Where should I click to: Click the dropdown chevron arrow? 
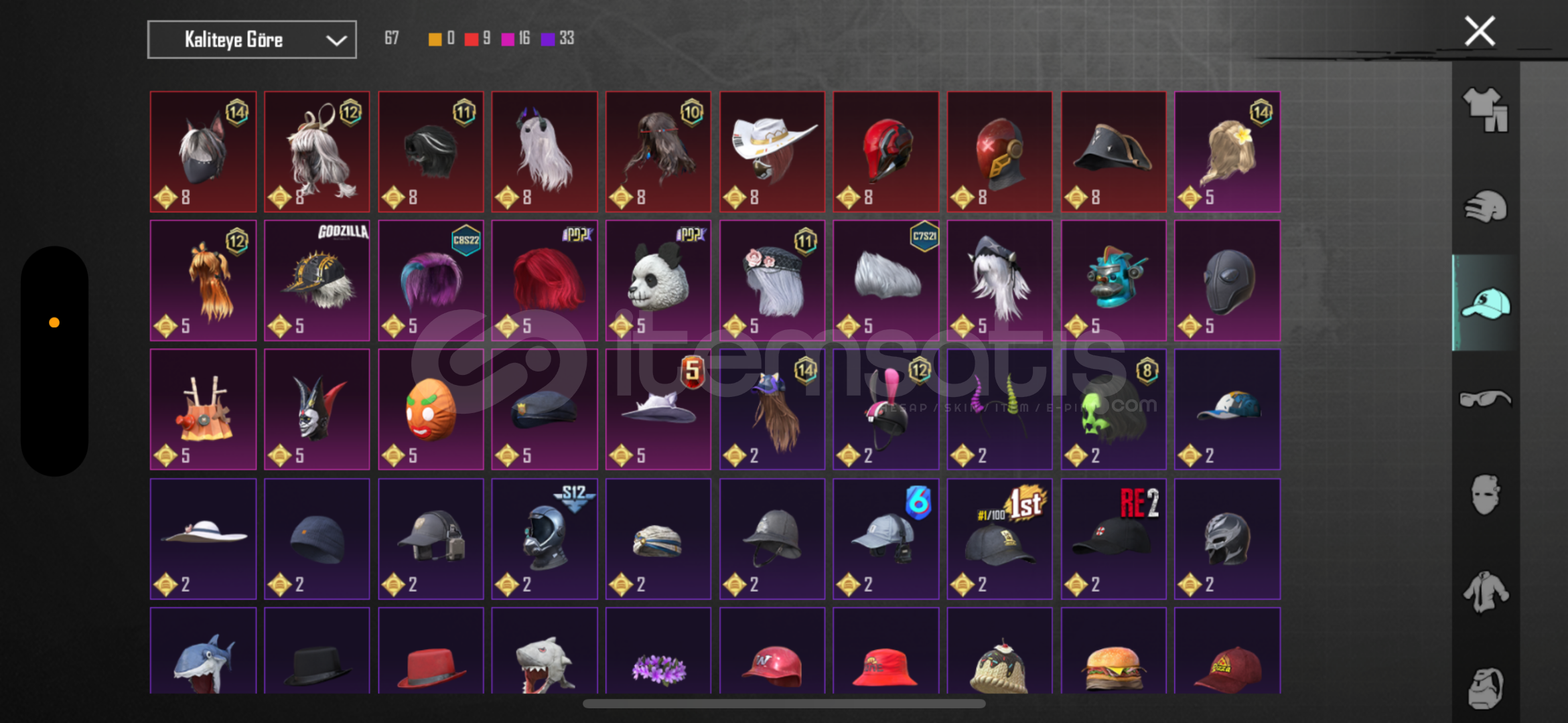click(x=336, y=40)
